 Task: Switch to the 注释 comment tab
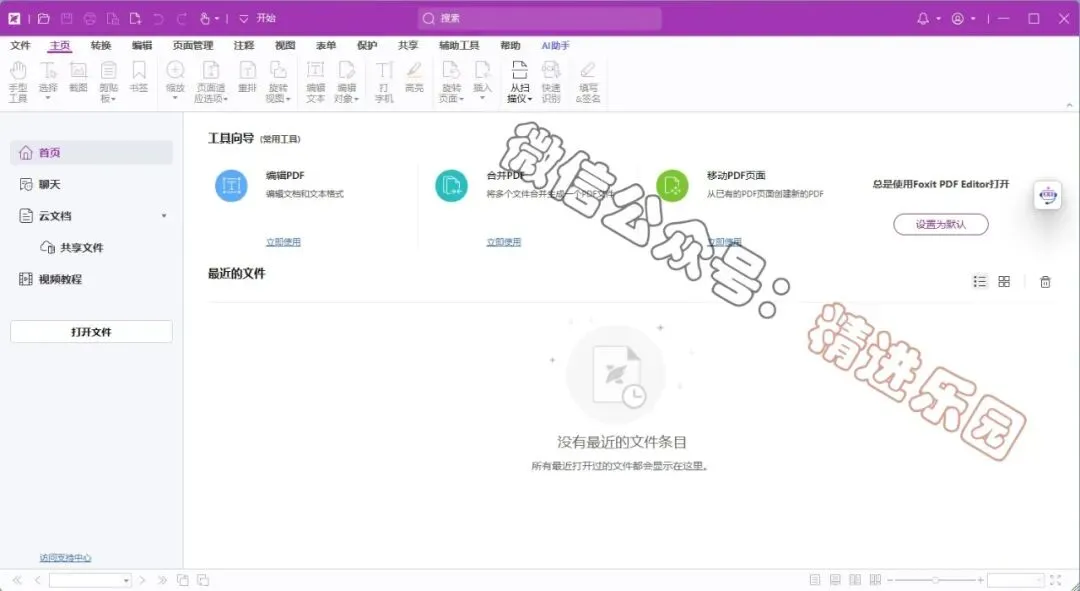[244, 45]
